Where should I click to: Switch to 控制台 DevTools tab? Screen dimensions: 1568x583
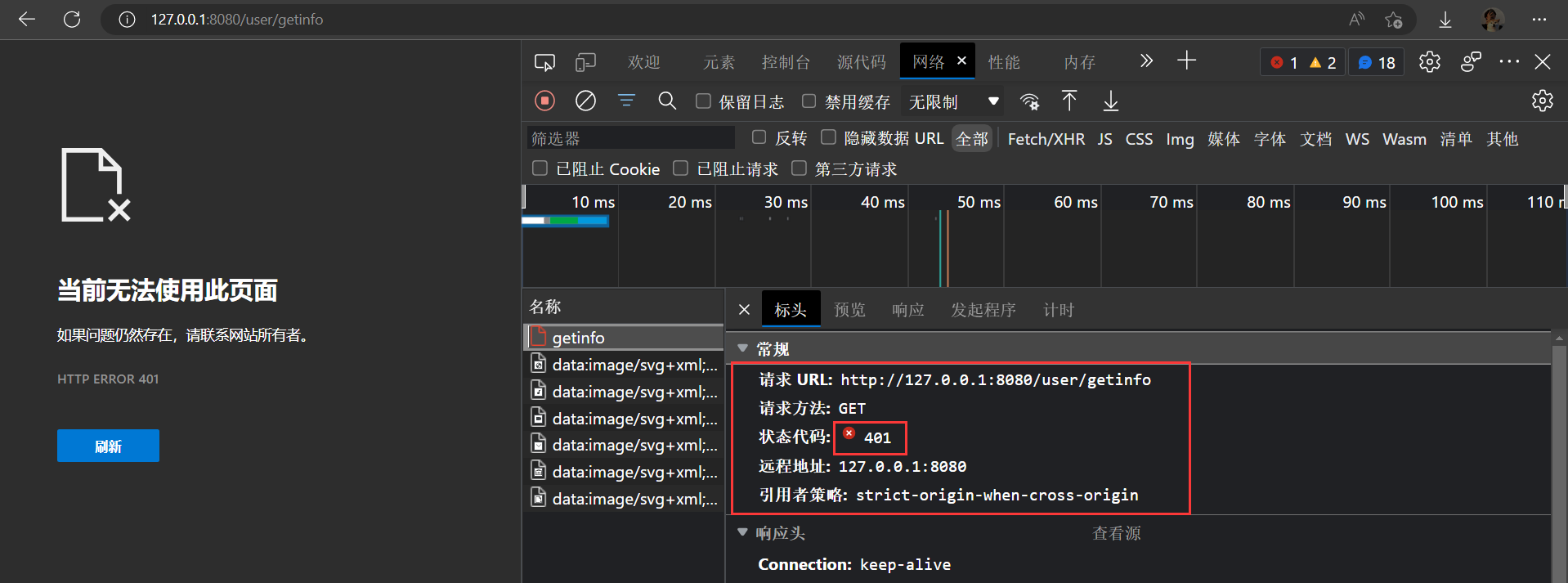786,62
